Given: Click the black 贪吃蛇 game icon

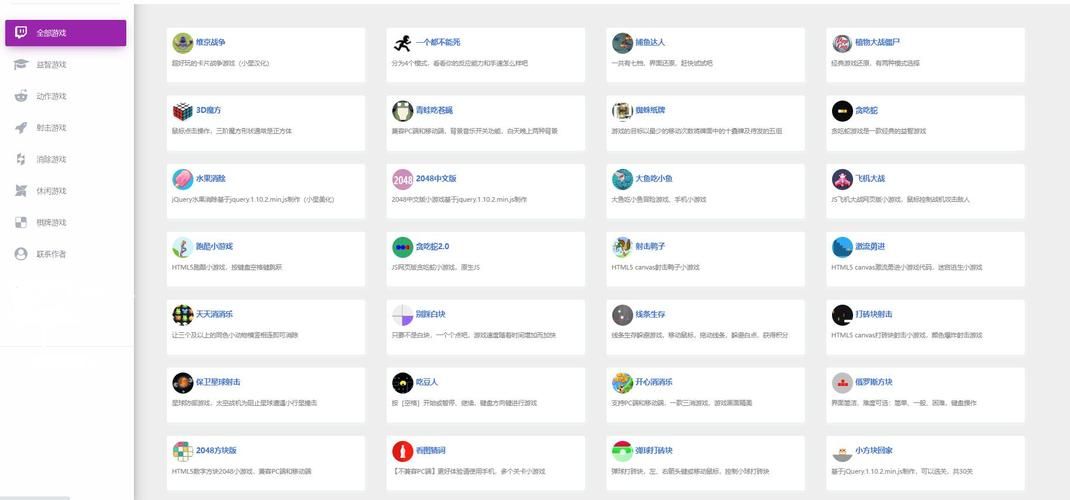Looking at the screenshot, I should tap(842, 111).
